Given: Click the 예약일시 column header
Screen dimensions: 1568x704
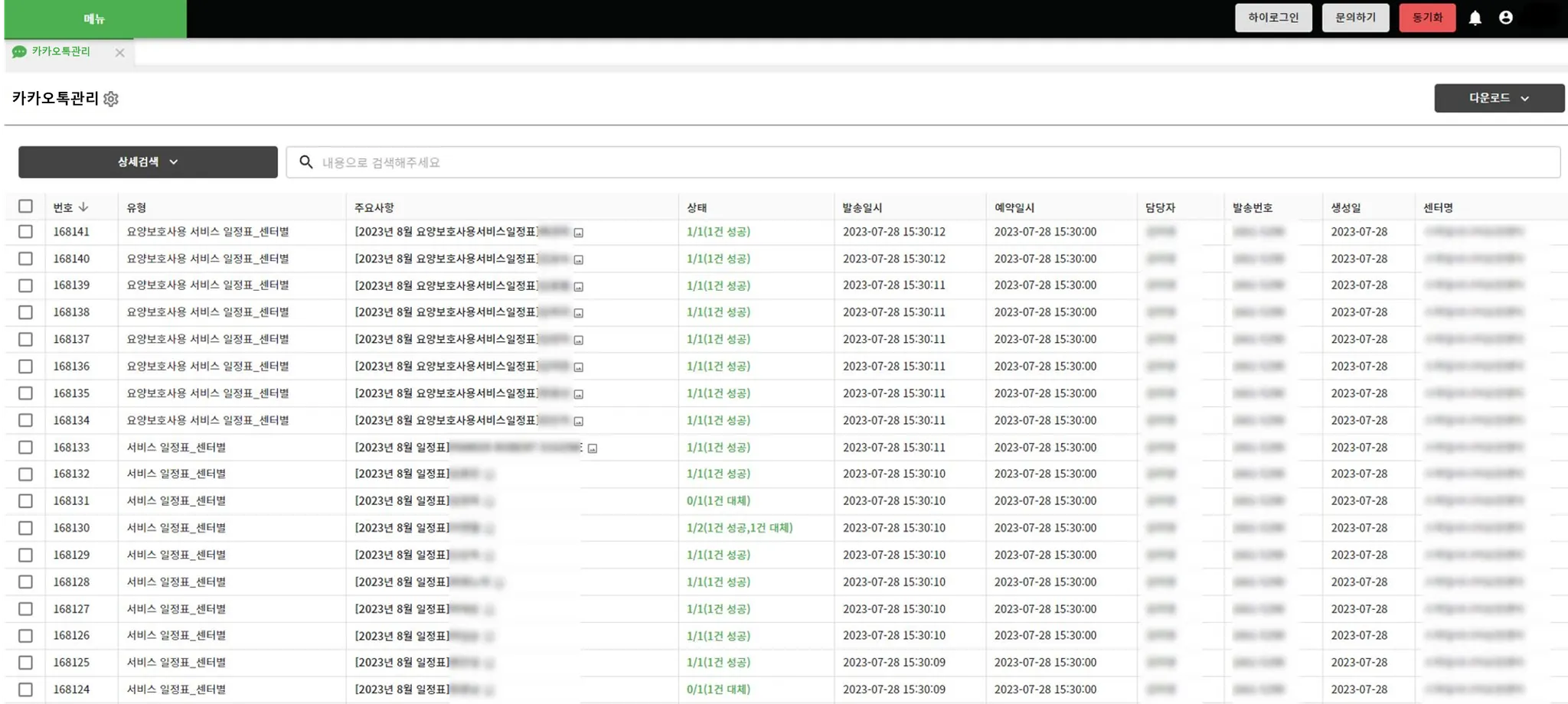Looking at the screenshot, I should (x=1014, y=207).
